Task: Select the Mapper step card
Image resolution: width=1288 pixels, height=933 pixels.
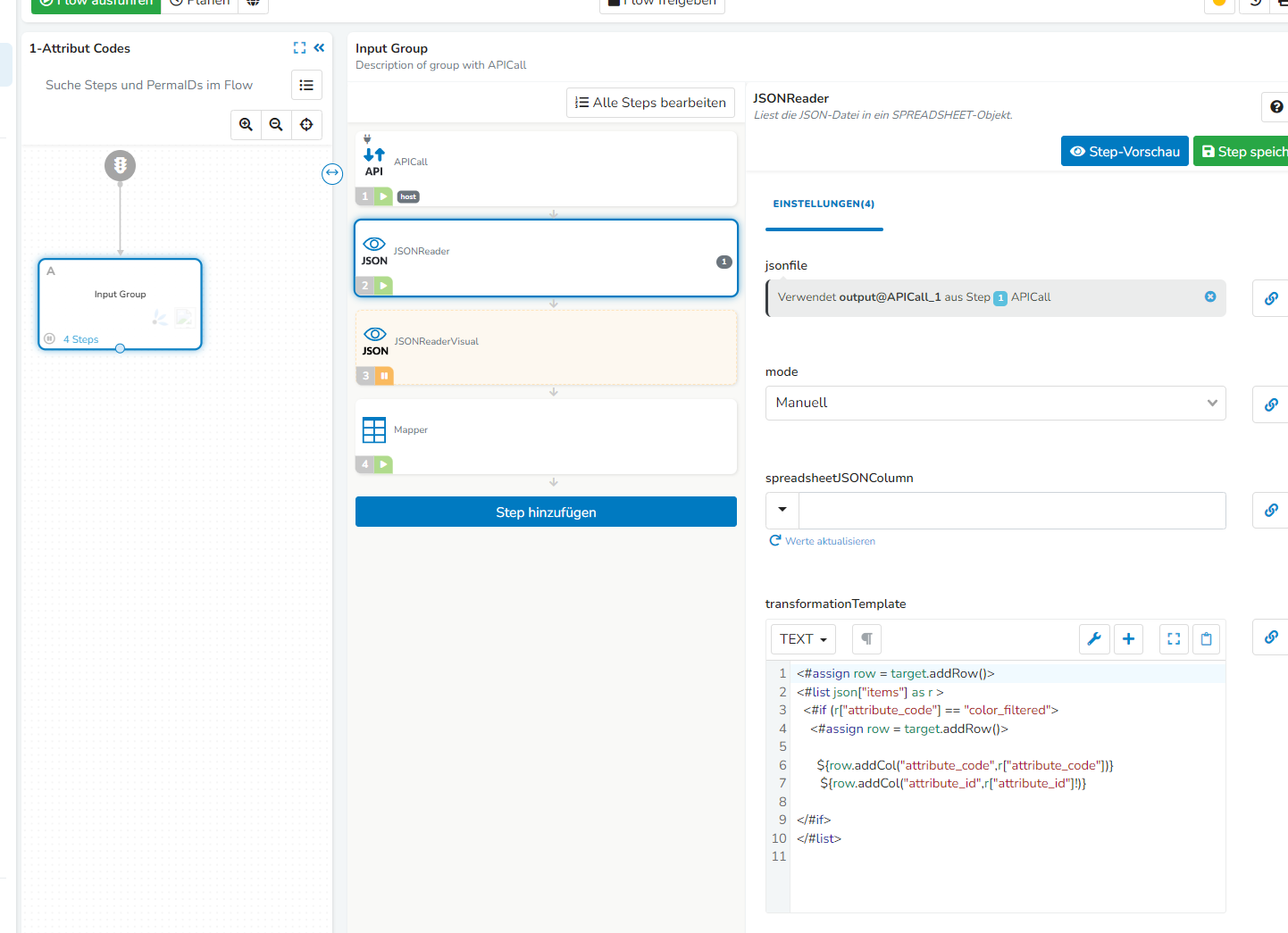Action: point(546,437)
